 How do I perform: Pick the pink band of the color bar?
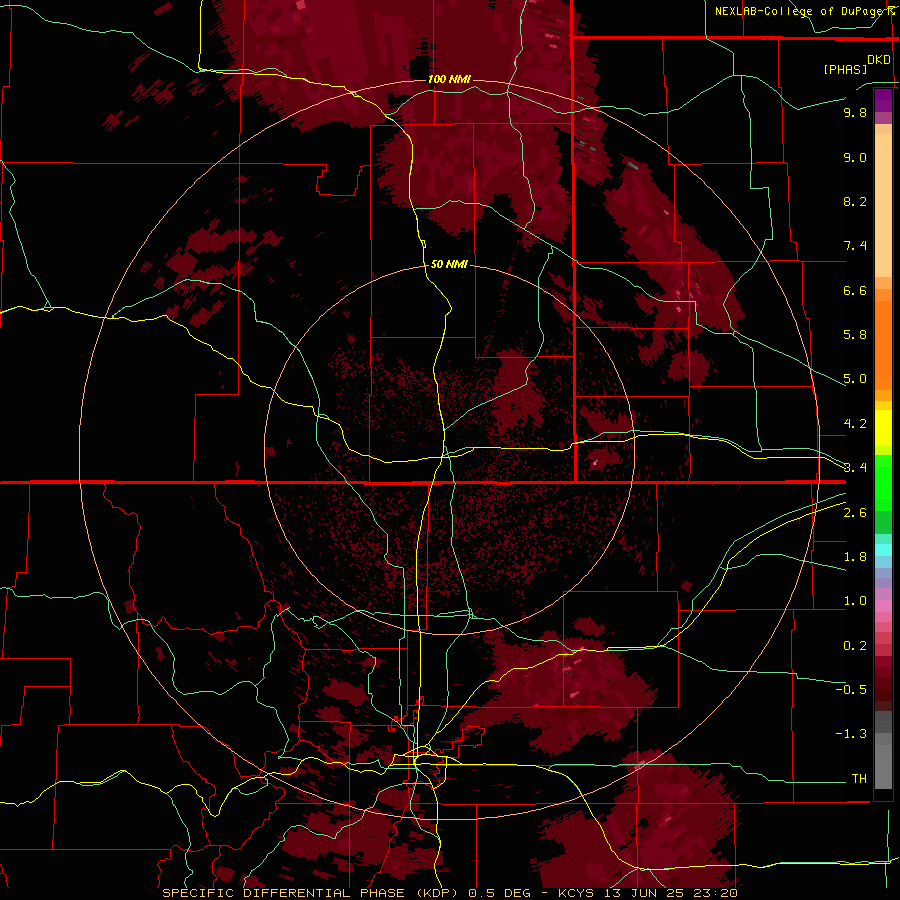883,606
